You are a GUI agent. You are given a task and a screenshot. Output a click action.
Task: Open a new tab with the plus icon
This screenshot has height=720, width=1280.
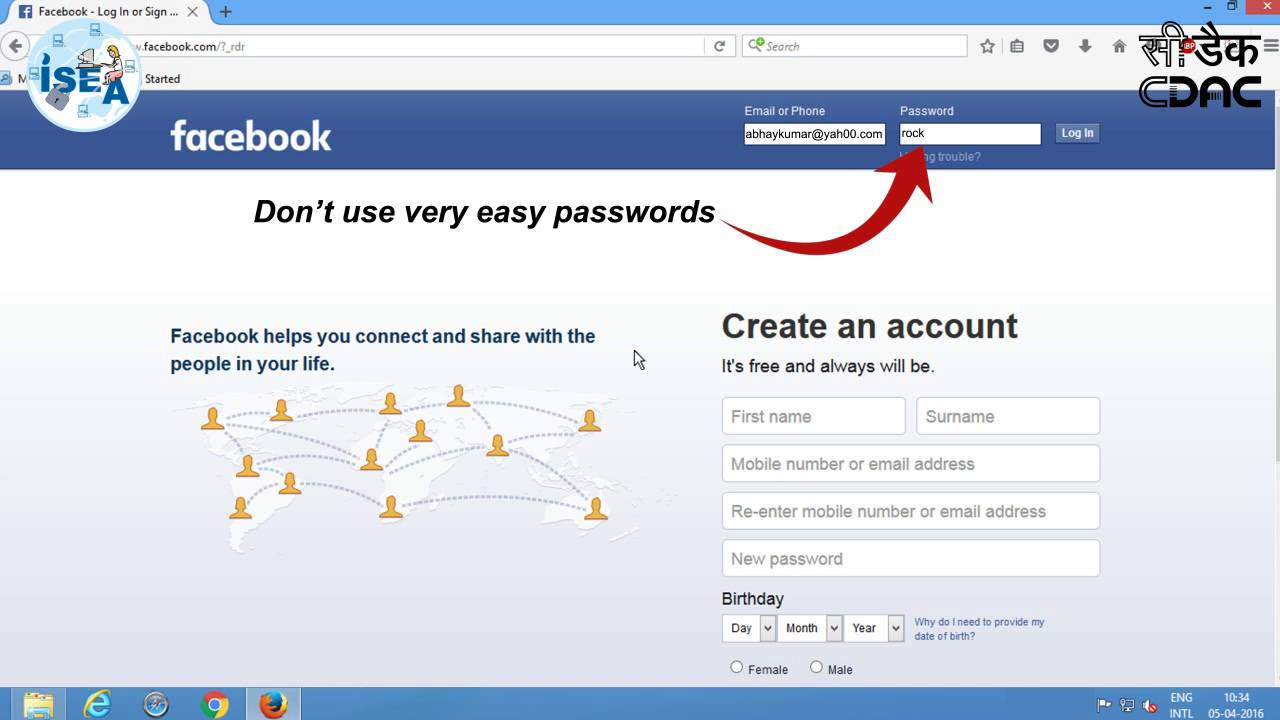(x=226, y=12)
